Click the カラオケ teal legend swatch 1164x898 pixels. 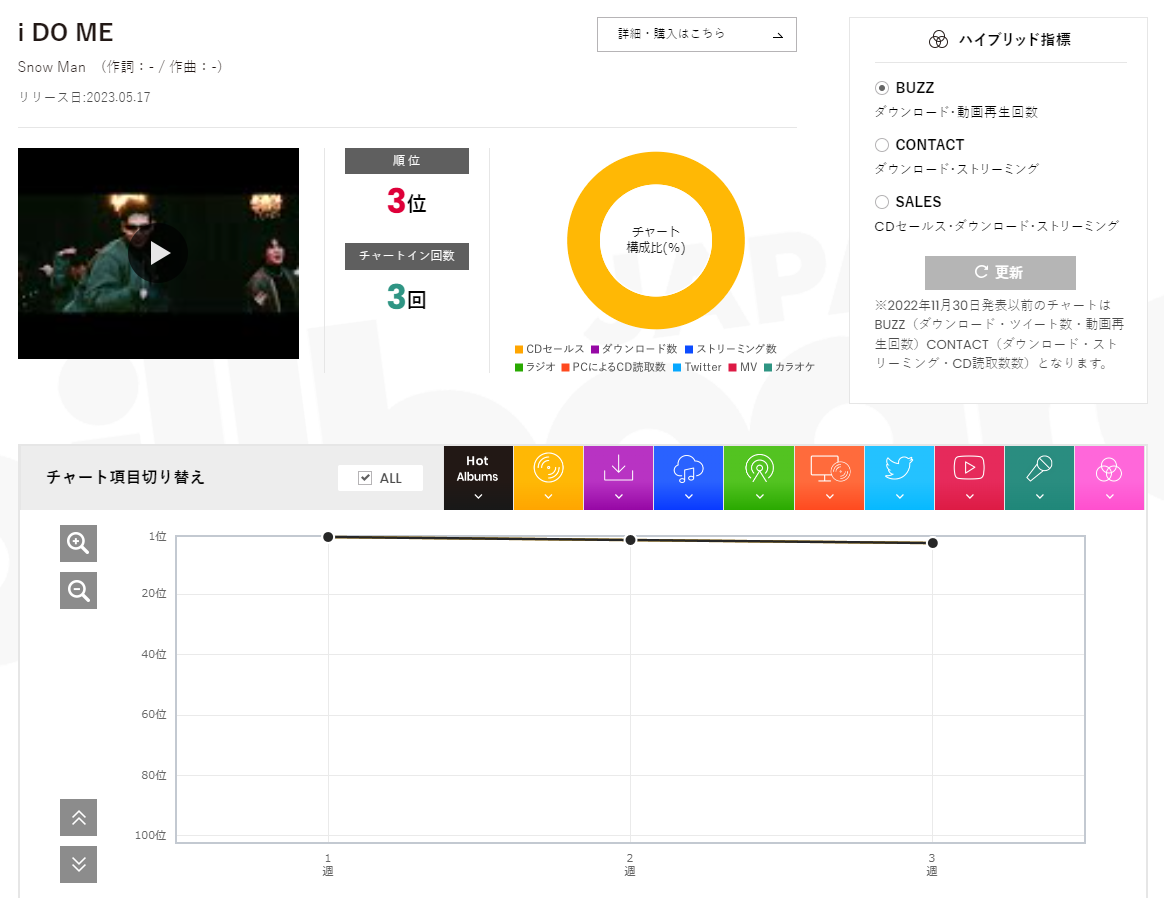(x=768, y=367)
